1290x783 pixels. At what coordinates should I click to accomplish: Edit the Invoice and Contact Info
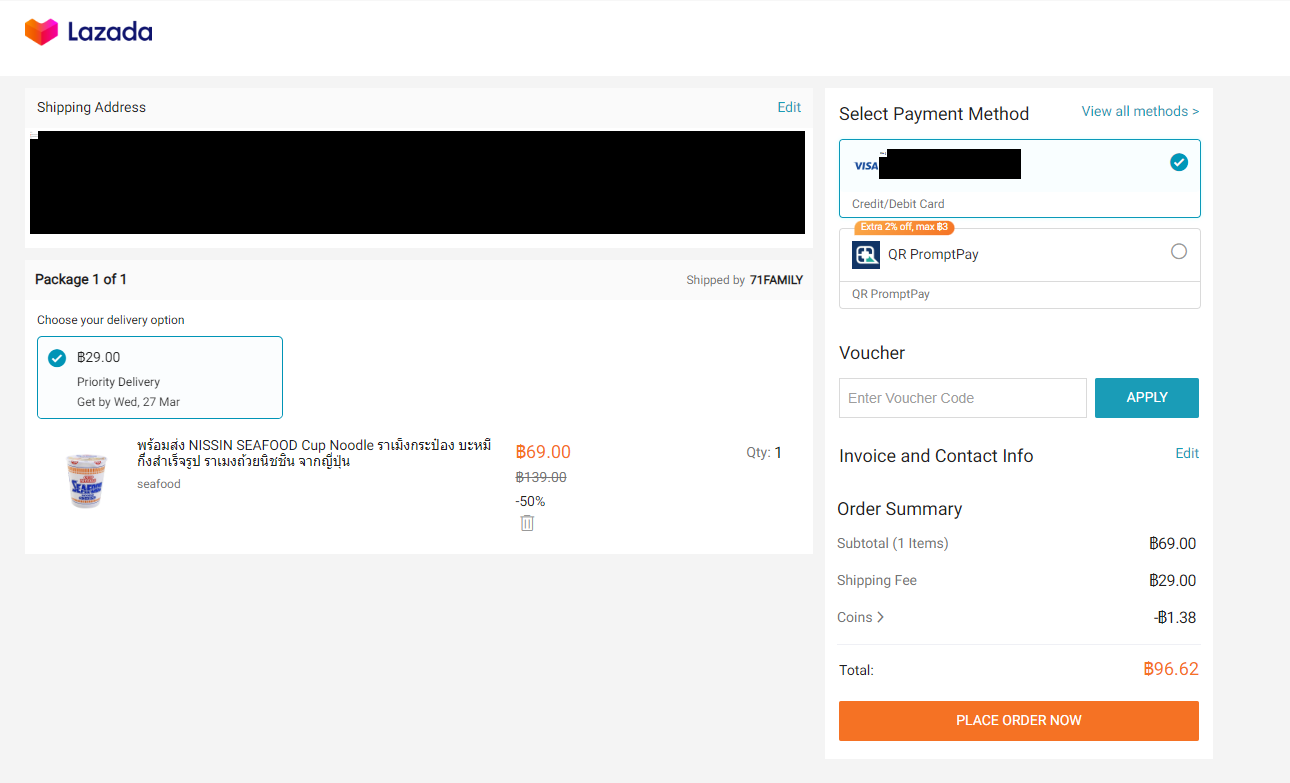[1187, 453]
